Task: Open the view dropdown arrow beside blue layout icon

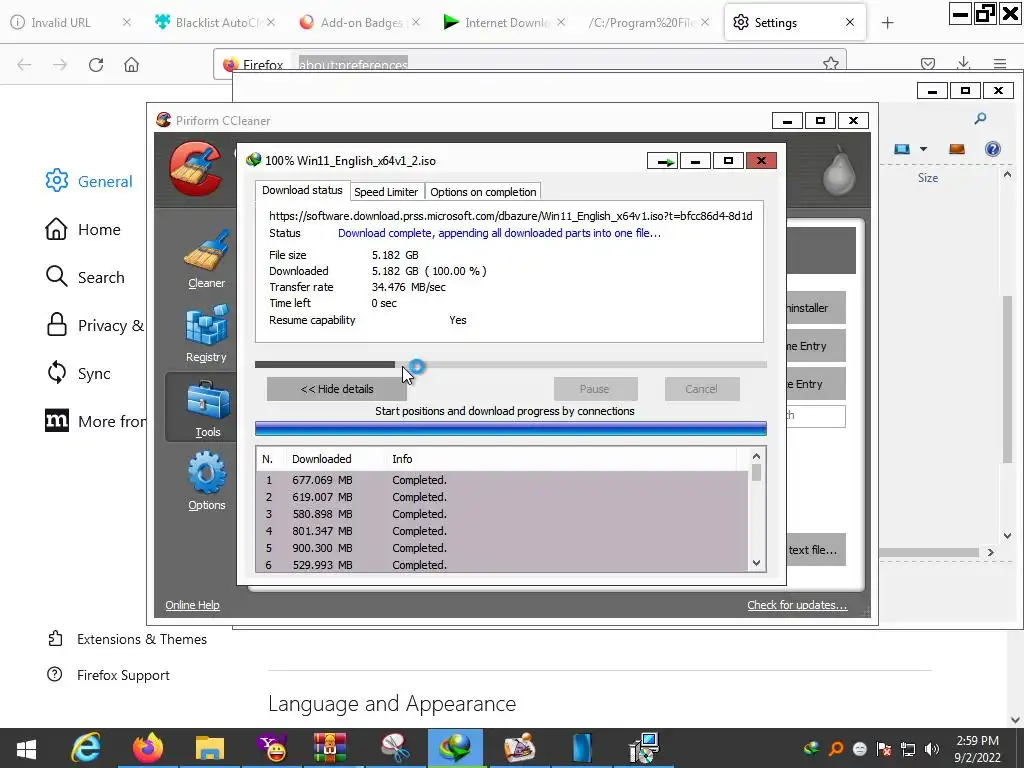Action: tap(923, 149)
